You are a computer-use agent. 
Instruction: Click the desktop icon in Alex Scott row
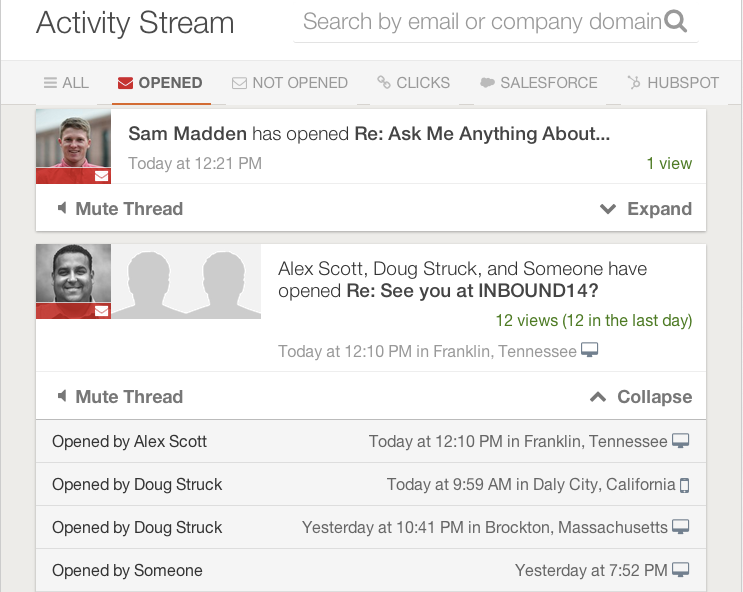tap(681, 441)
